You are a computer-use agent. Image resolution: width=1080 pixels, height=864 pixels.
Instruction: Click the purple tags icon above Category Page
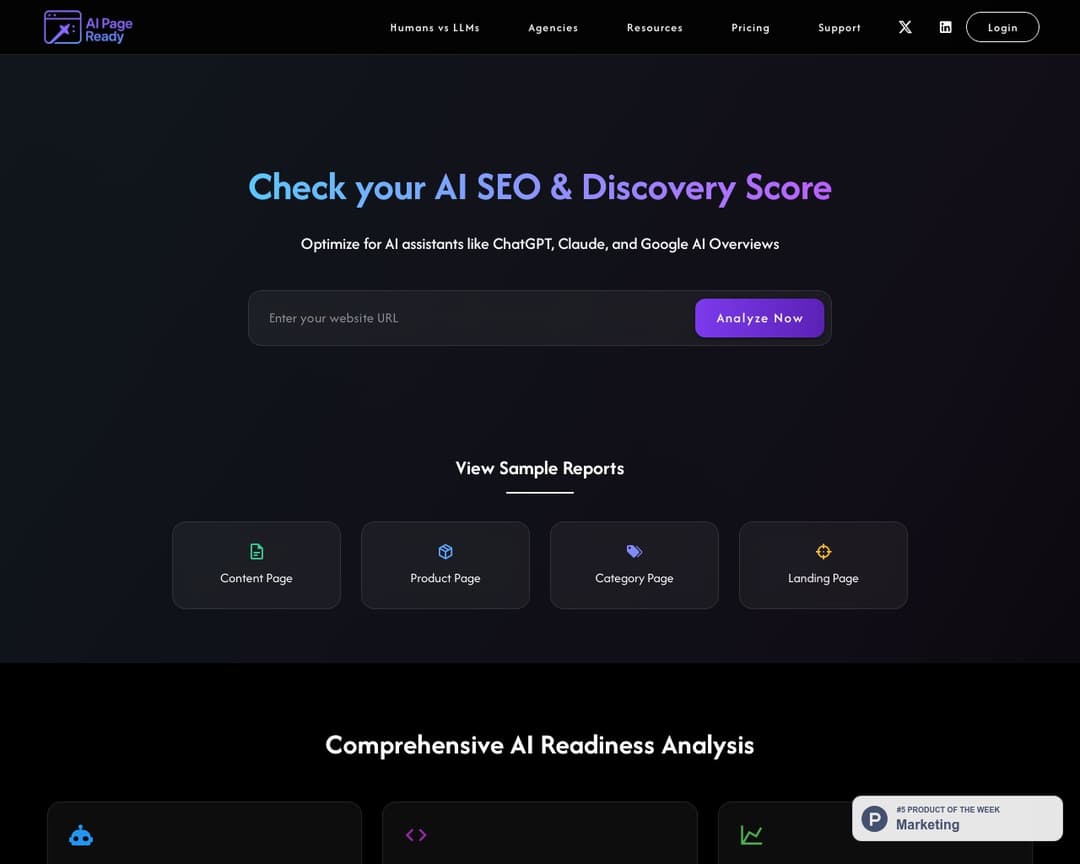(634, 551)
